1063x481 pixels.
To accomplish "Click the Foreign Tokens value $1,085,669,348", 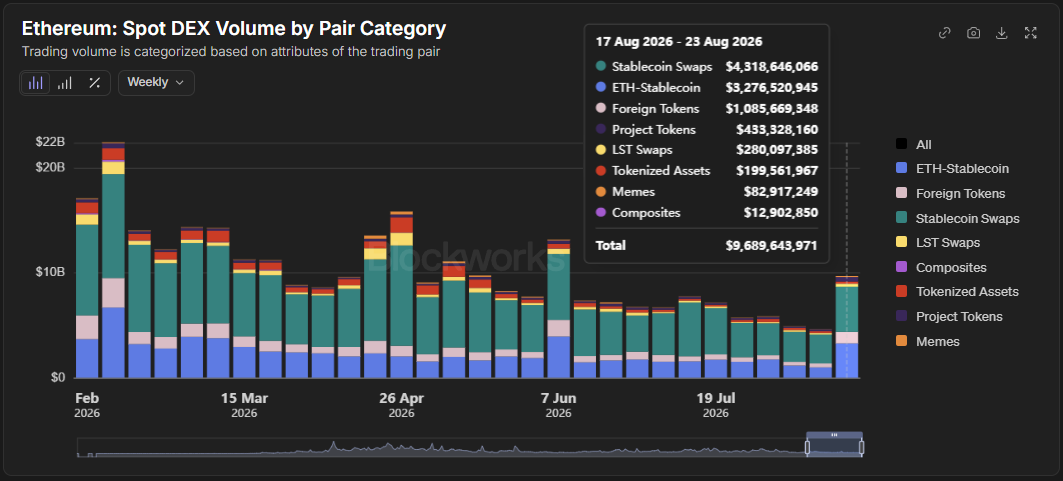I will (x=771, y=108).
